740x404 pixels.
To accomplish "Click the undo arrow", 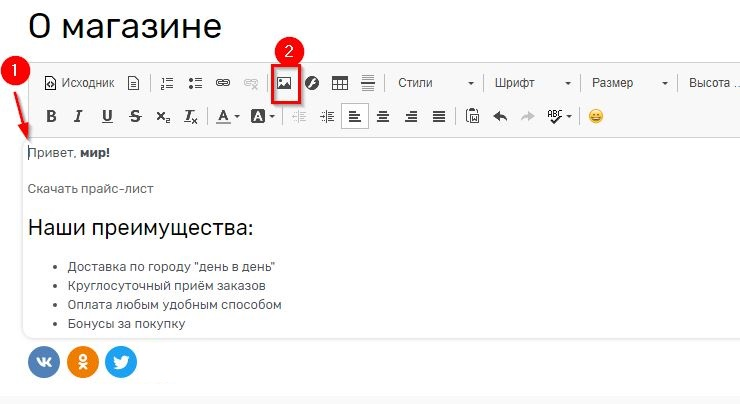I will pos(500,116).
